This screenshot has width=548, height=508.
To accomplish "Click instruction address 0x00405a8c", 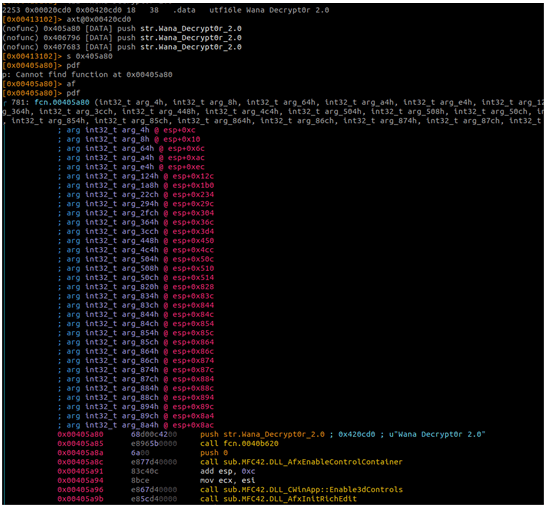I will tap(80, 462).
